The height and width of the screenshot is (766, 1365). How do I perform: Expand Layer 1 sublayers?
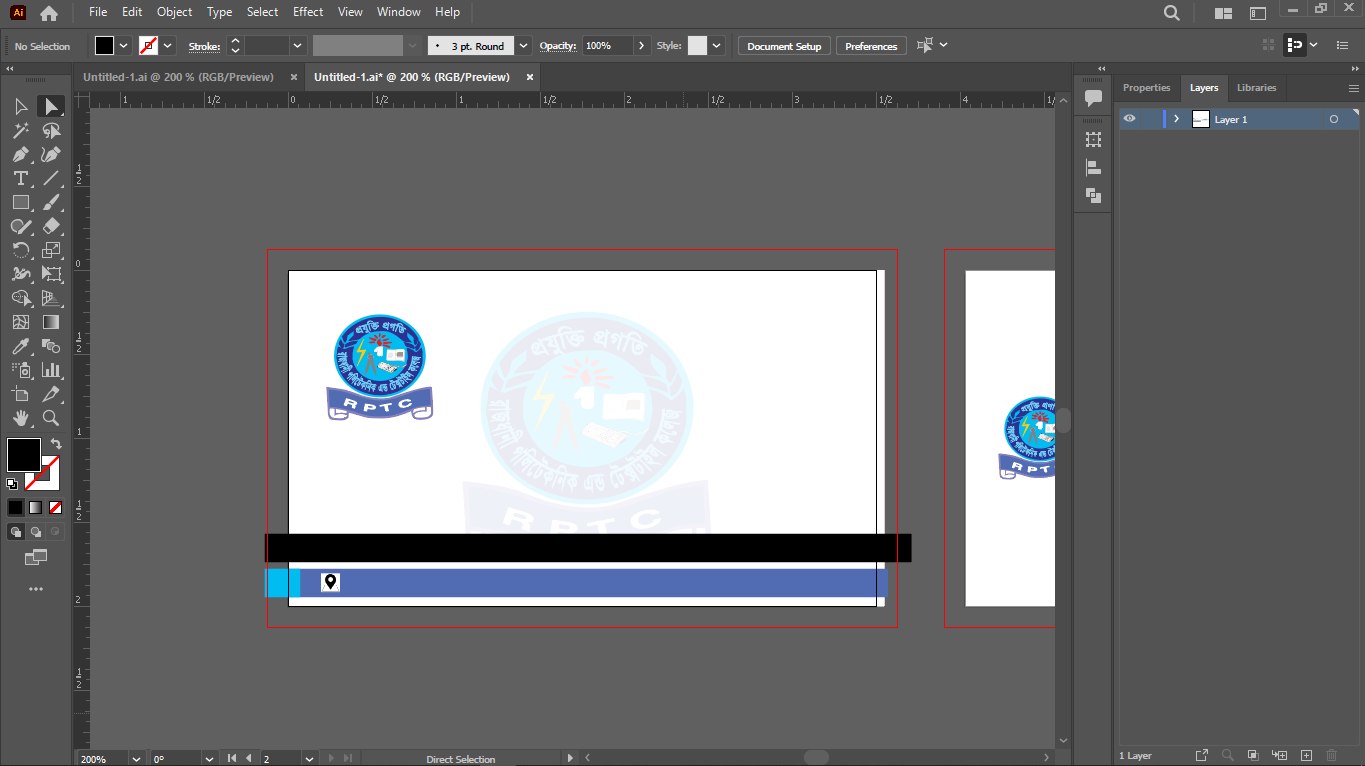tap(1176, 119)
